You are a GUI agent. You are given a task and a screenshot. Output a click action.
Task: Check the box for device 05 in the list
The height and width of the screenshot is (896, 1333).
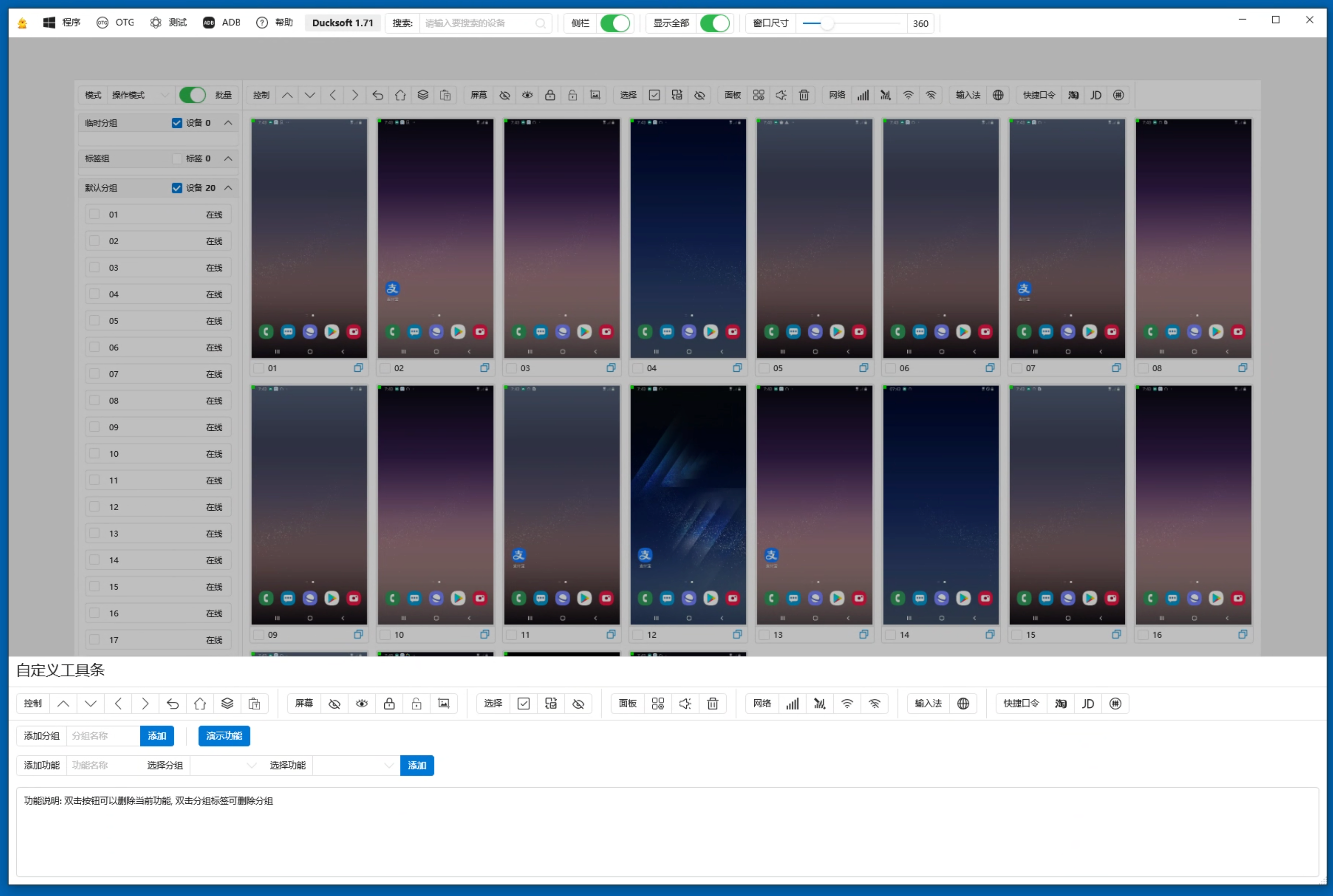tap(95, 321)
